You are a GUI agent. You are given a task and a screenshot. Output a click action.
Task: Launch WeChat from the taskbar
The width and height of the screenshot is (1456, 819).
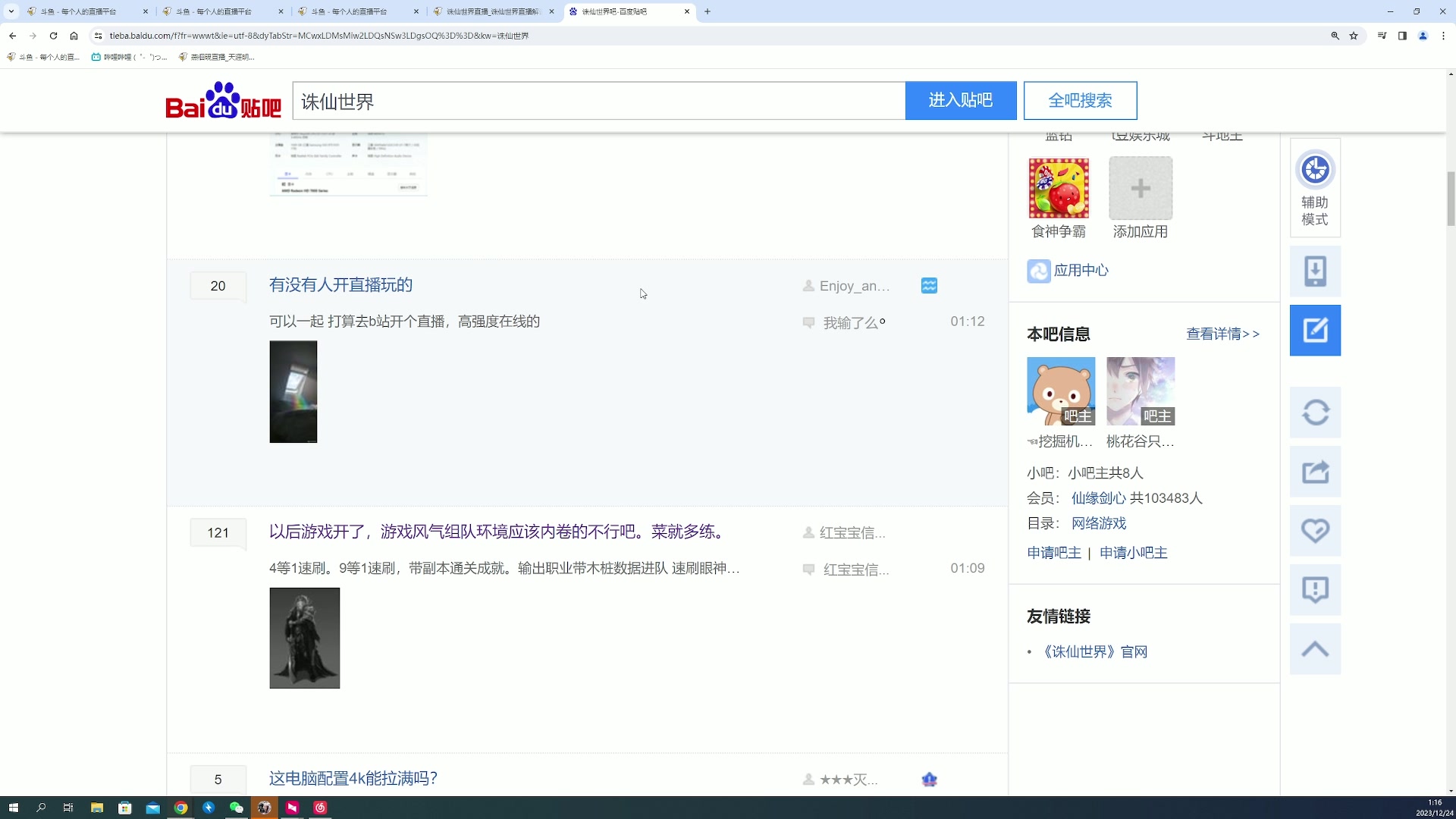[236, 808]
